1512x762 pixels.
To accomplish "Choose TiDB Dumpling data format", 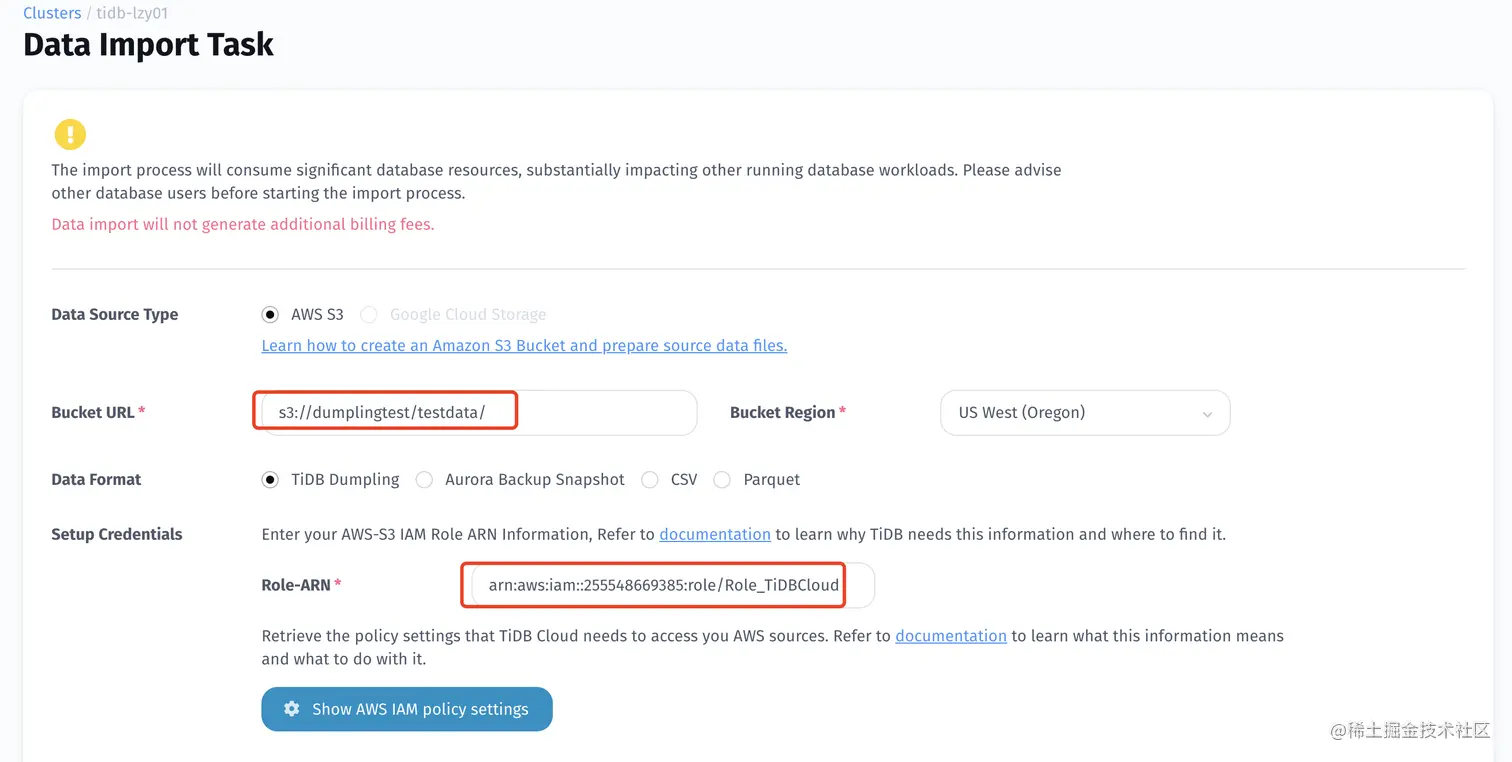I will click(x=270, y=480).
